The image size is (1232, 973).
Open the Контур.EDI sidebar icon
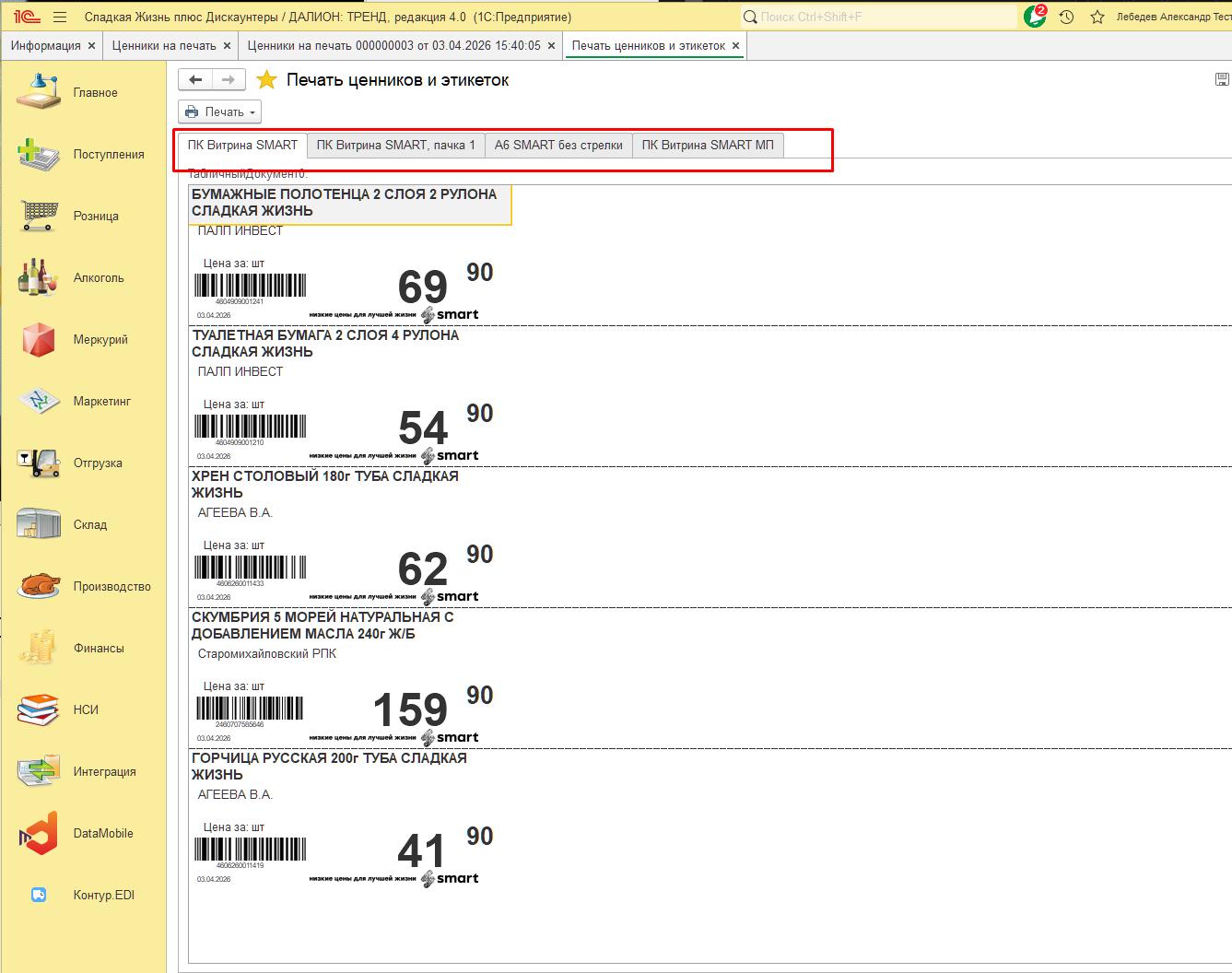39,895
